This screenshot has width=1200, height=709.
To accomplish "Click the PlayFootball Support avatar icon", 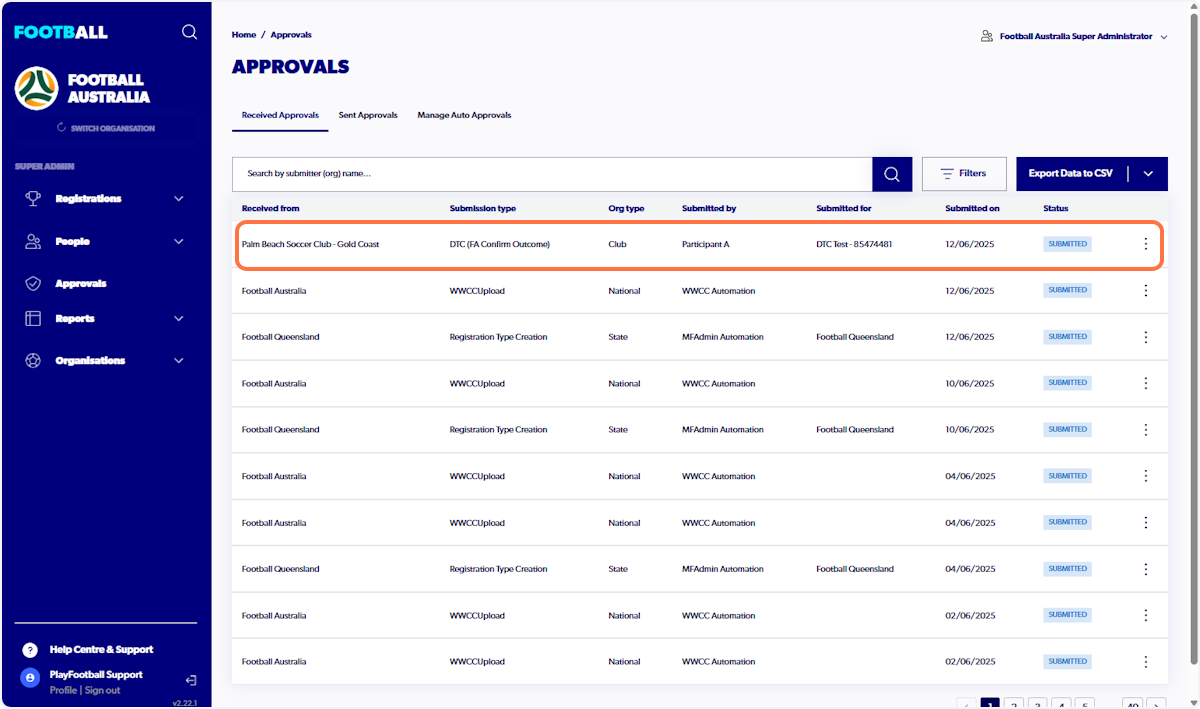I will 30,678.
